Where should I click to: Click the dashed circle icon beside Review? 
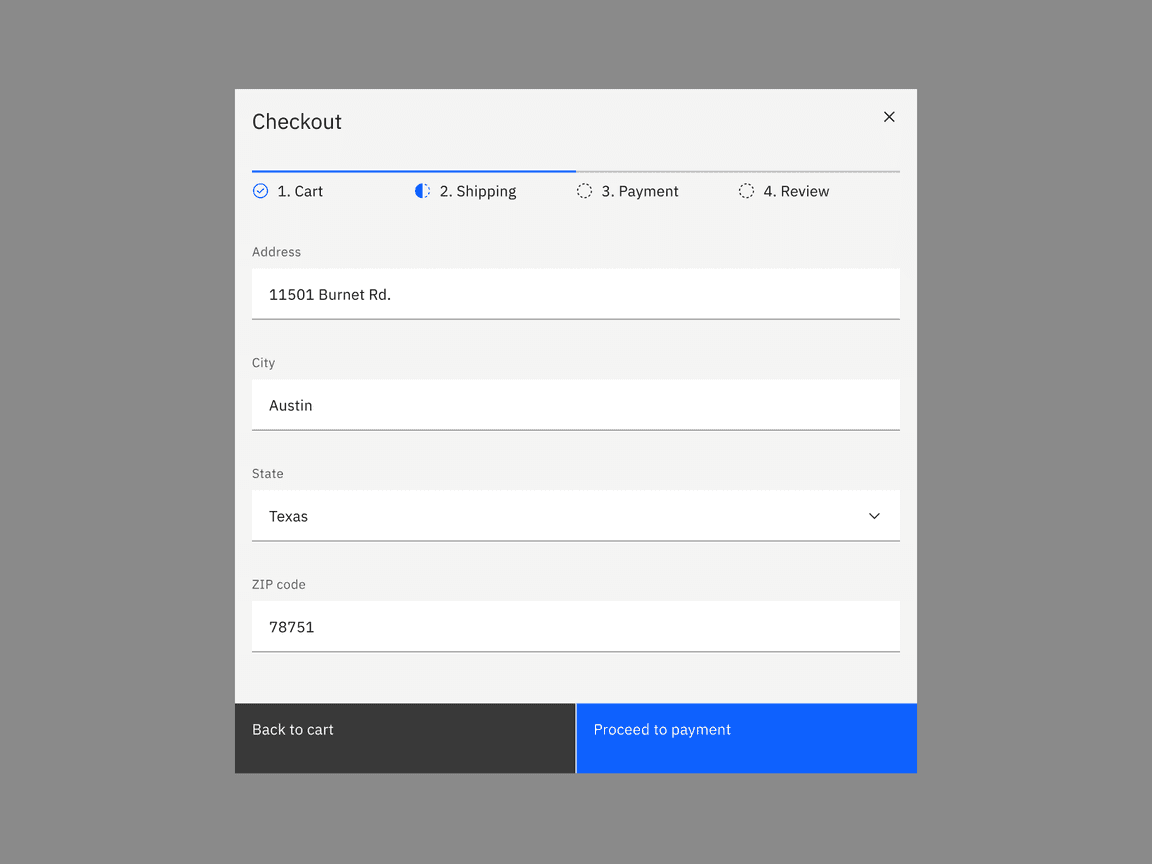click(x=746, y=190)
